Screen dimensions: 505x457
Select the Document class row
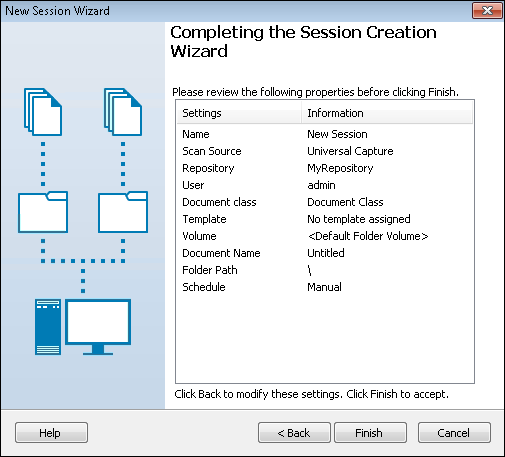point(325,202)
